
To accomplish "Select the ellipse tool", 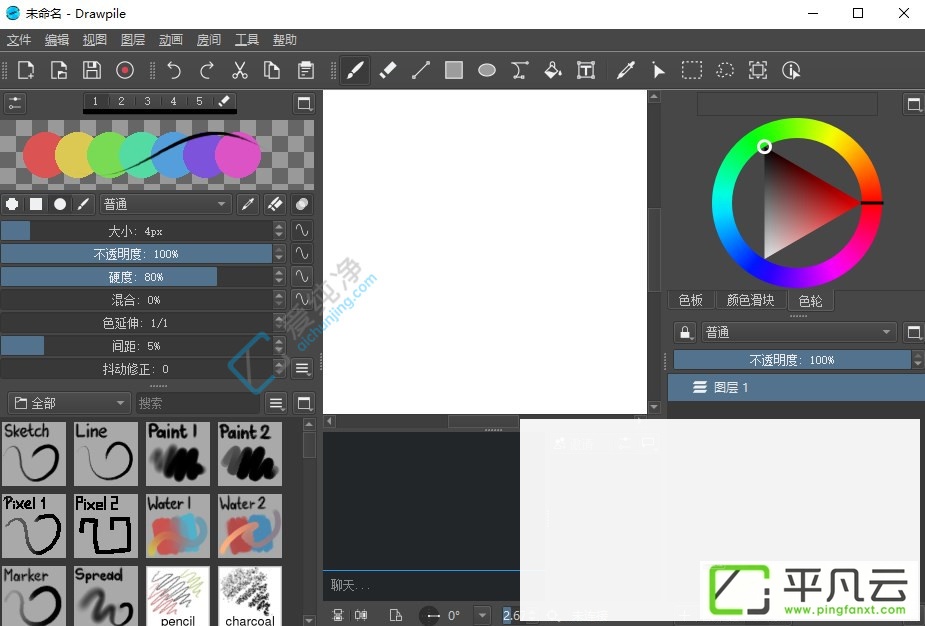I will pos(487,70).
